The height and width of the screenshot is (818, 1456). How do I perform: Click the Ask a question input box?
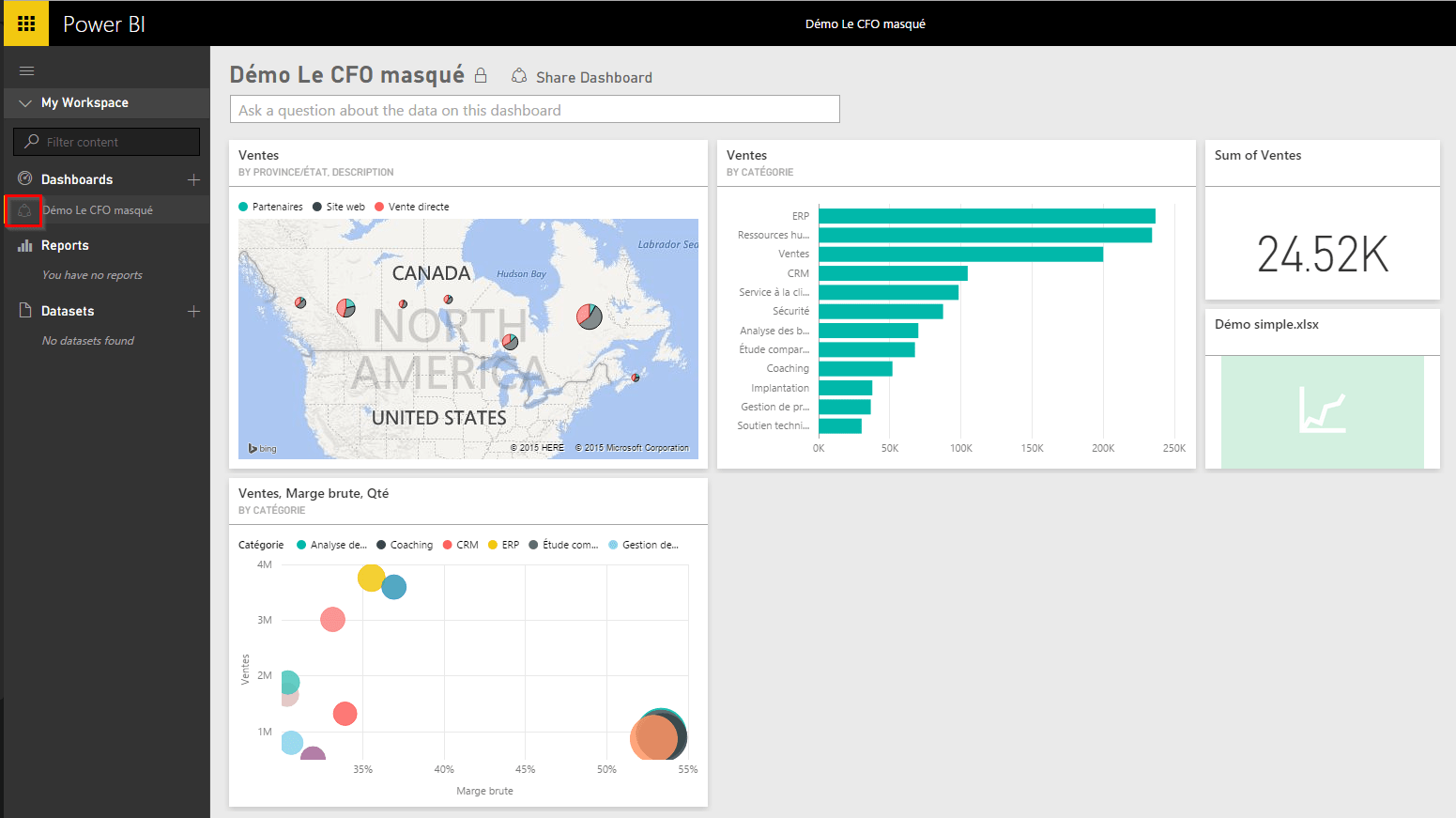(534, 110)
